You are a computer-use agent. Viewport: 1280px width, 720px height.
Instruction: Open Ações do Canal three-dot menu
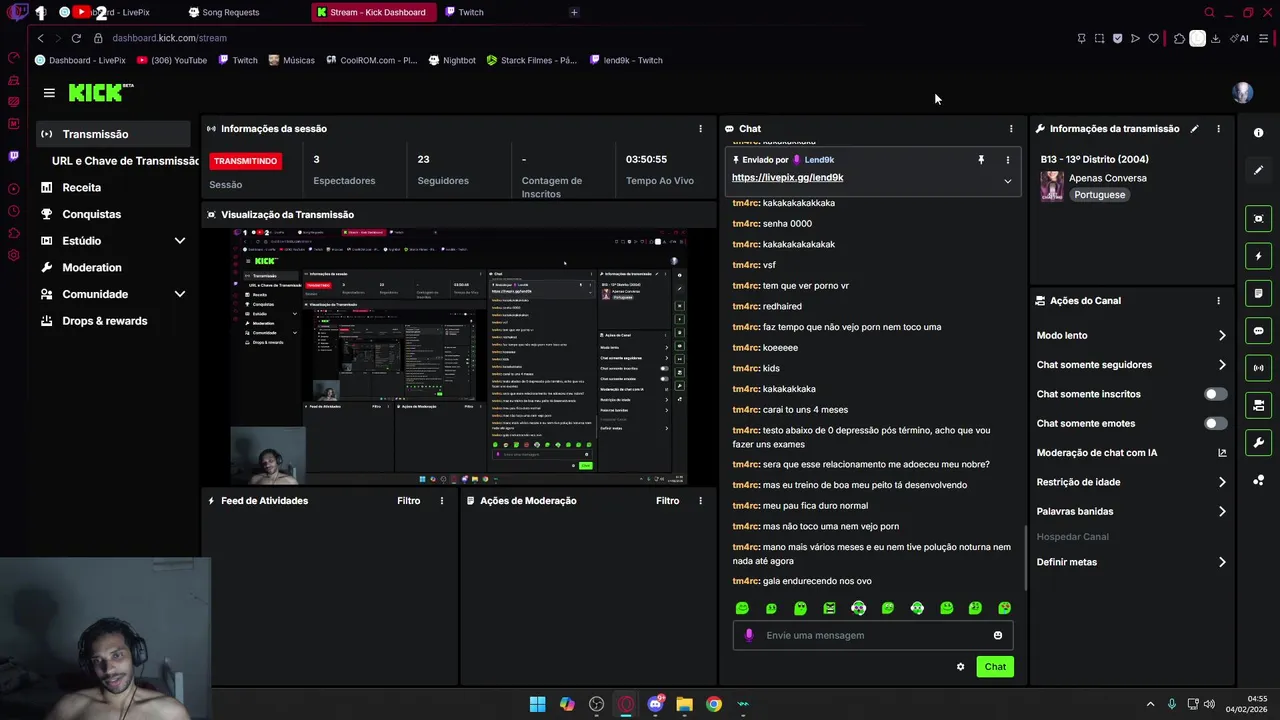coord(1218,301)
